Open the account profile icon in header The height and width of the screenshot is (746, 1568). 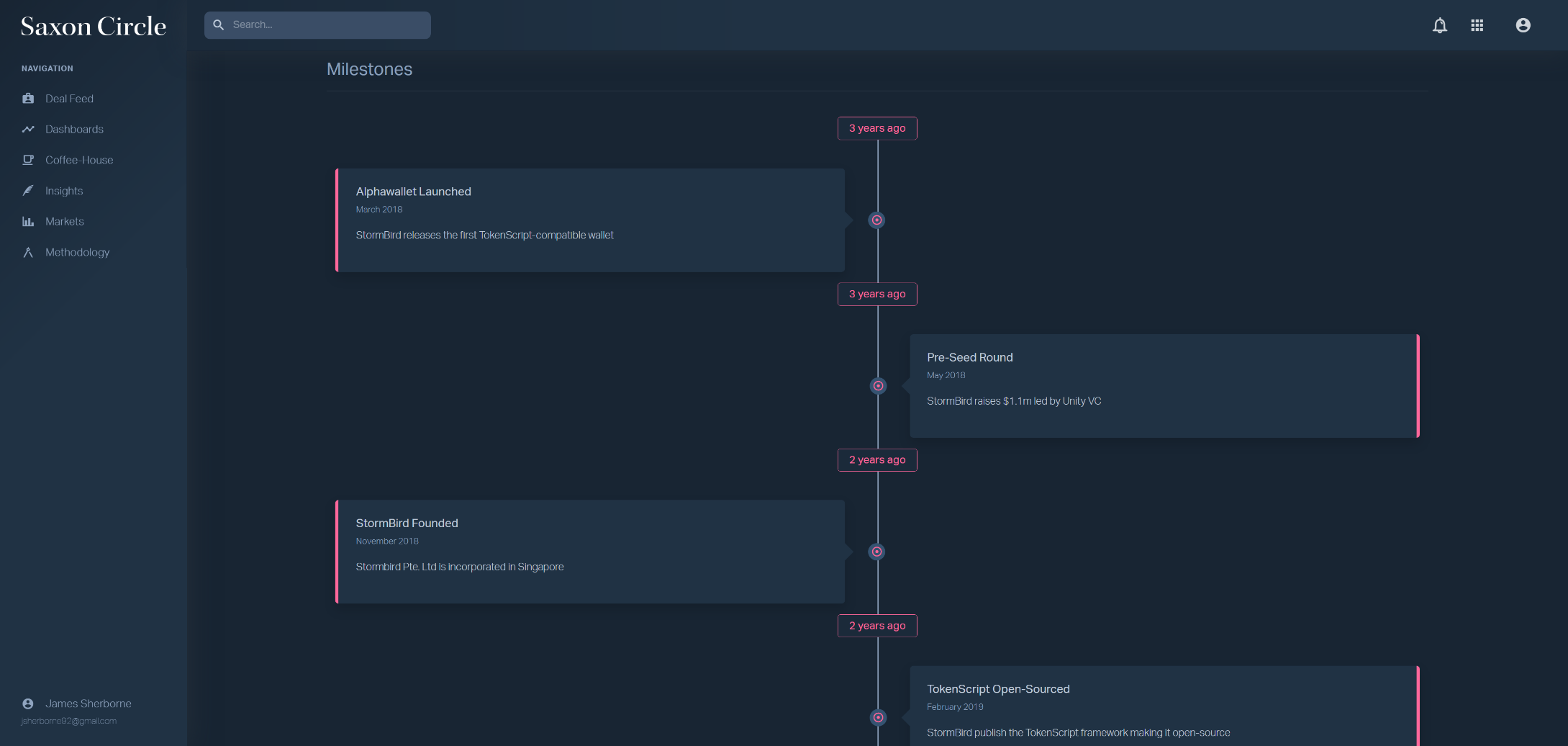tap(1523, 26)
